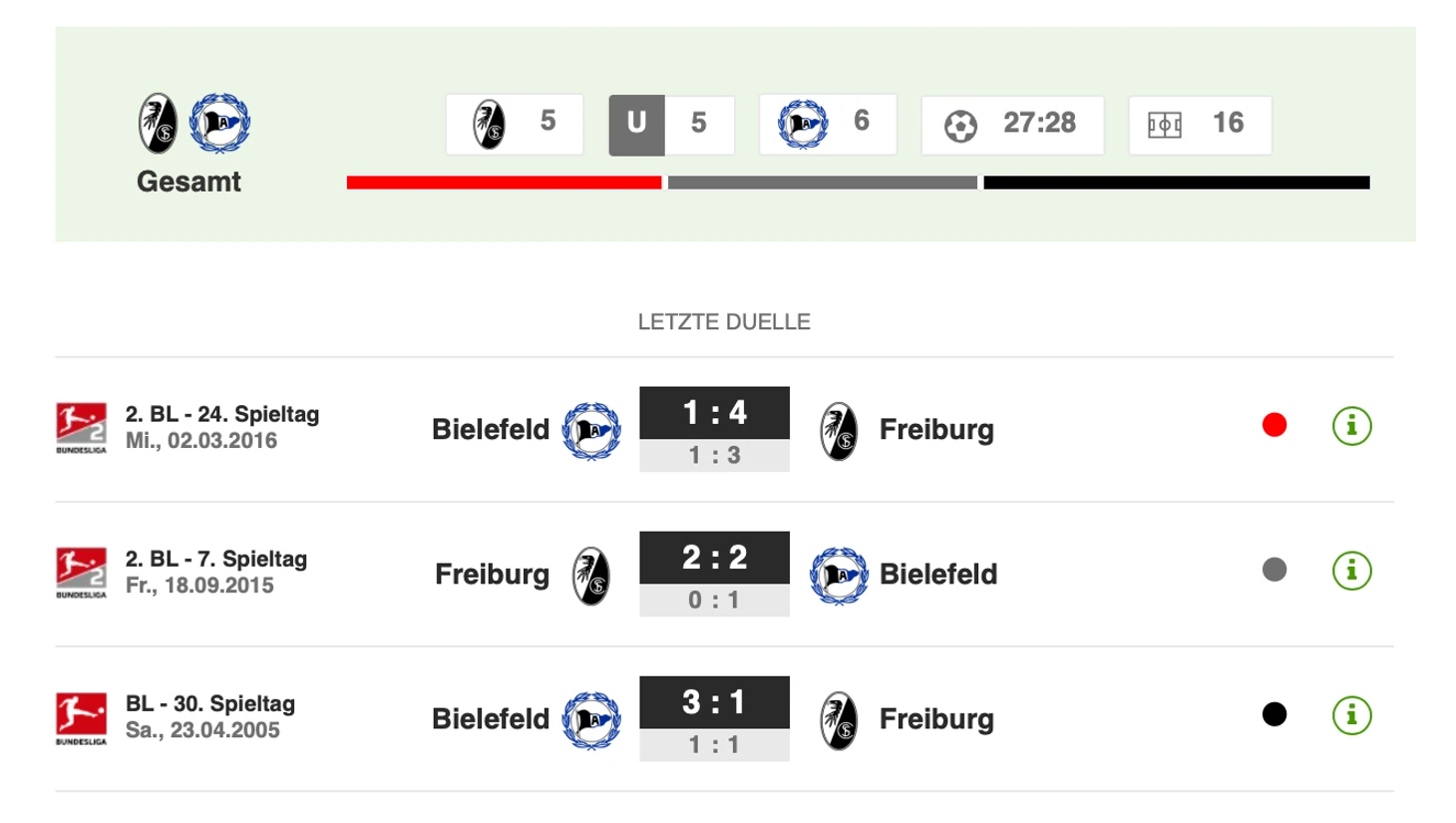Image resolution: width=1456 pixels, height=823 pixels.
Task: Click 2. Bundesliga logo for 7. Spieltag
Action: click(x=81, y=573)
